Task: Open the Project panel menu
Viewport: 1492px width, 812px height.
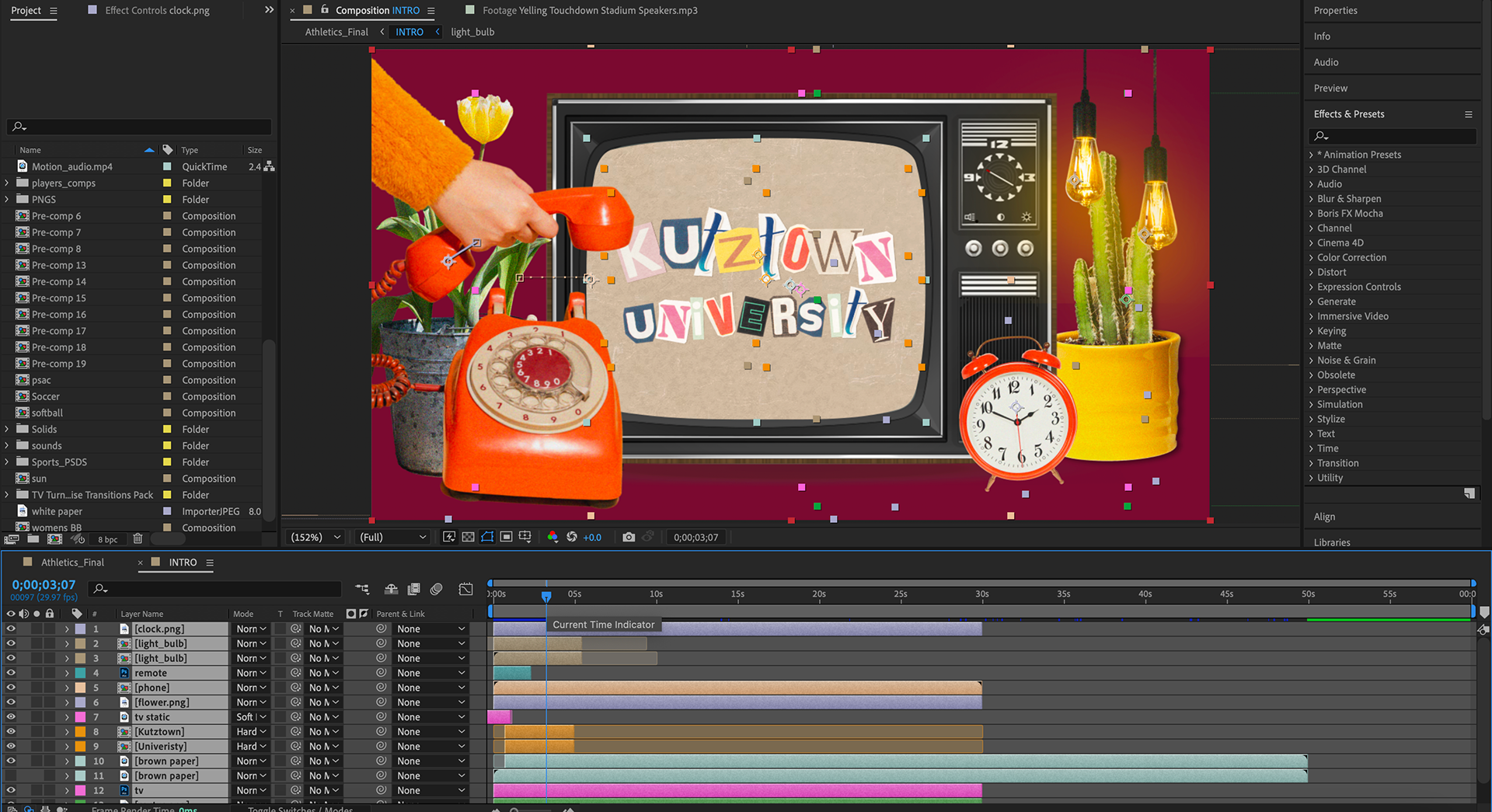Action: [x=53, y=11]
